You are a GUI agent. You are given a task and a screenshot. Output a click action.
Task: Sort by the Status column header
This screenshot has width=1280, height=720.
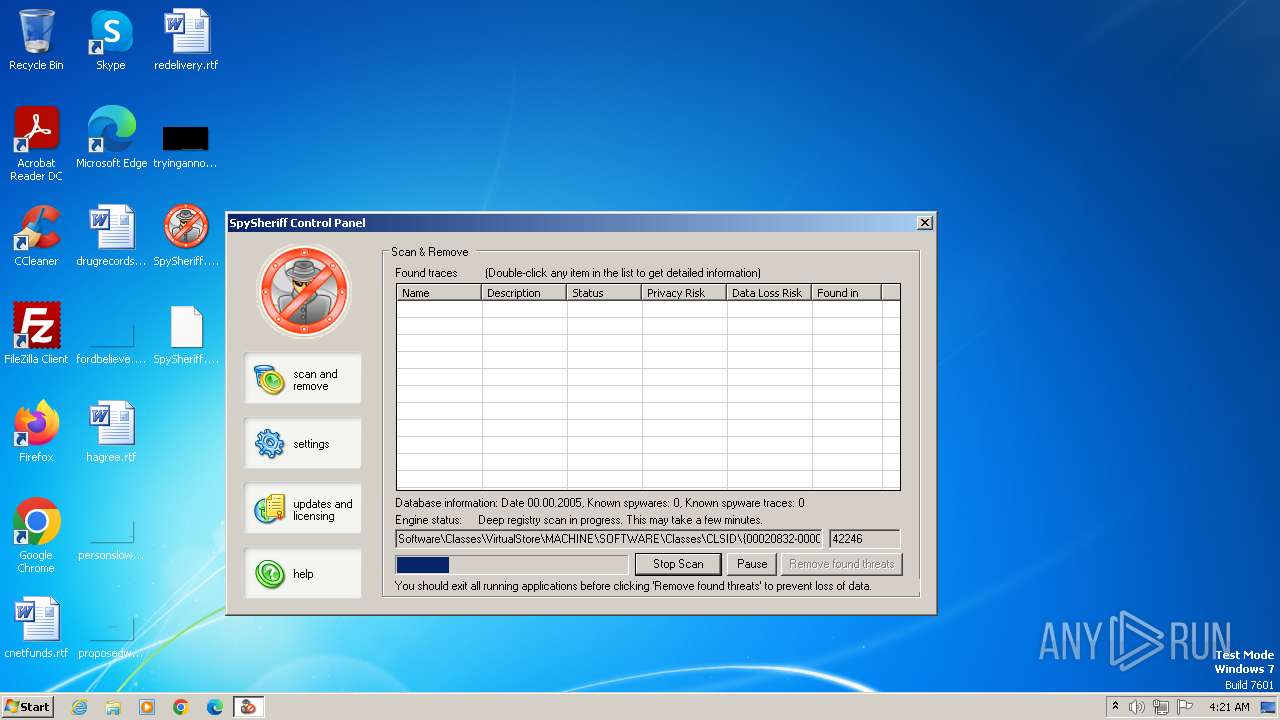pyautogui.click(x=604, y=293)
